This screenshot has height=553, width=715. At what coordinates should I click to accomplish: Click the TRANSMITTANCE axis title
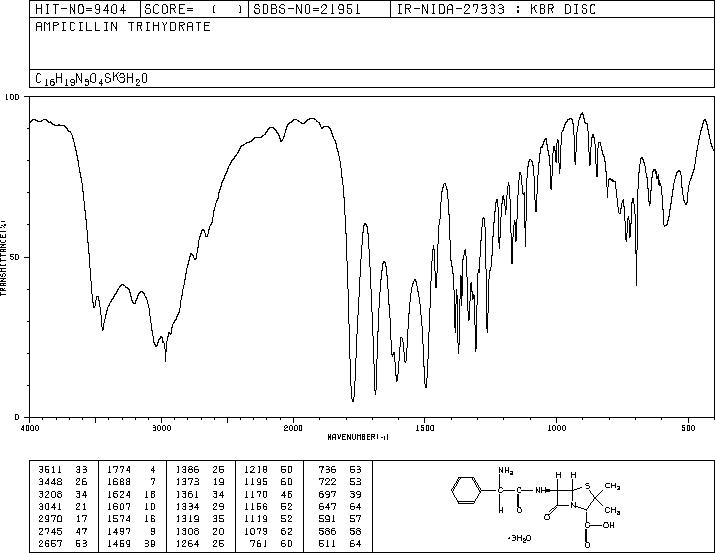(3, 257)
